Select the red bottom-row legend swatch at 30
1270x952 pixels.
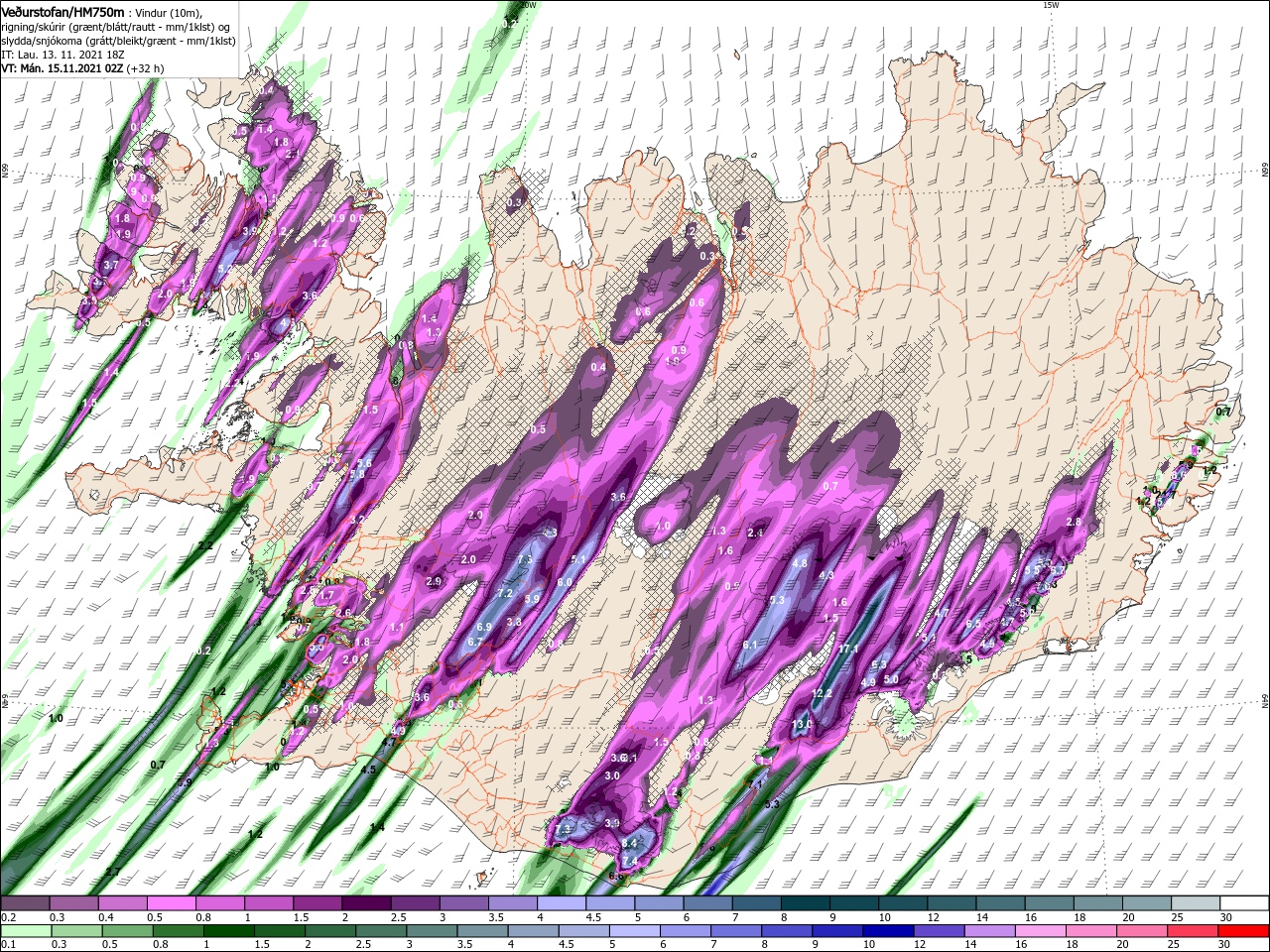[x=1244, y=931]
